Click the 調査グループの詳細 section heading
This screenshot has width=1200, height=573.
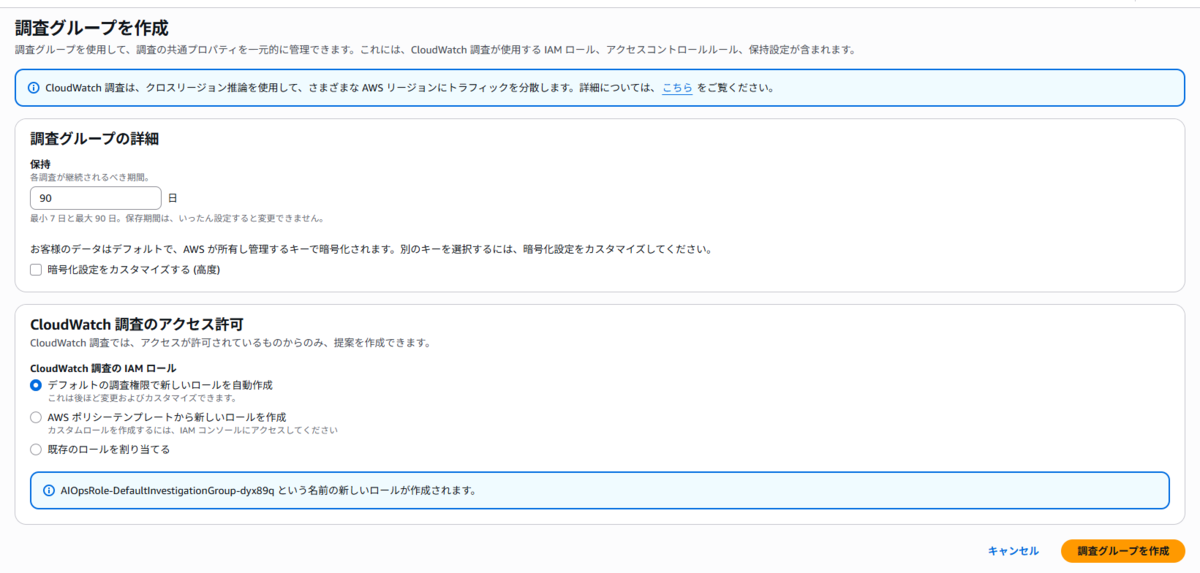tap(95, 139)
